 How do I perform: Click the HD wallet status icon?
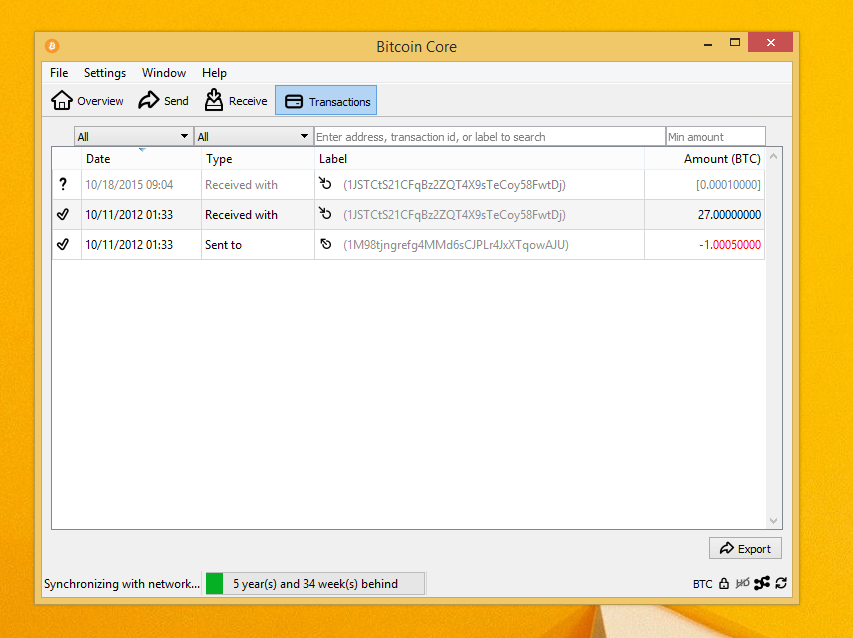pyautogui.click(x=743, y=583)
